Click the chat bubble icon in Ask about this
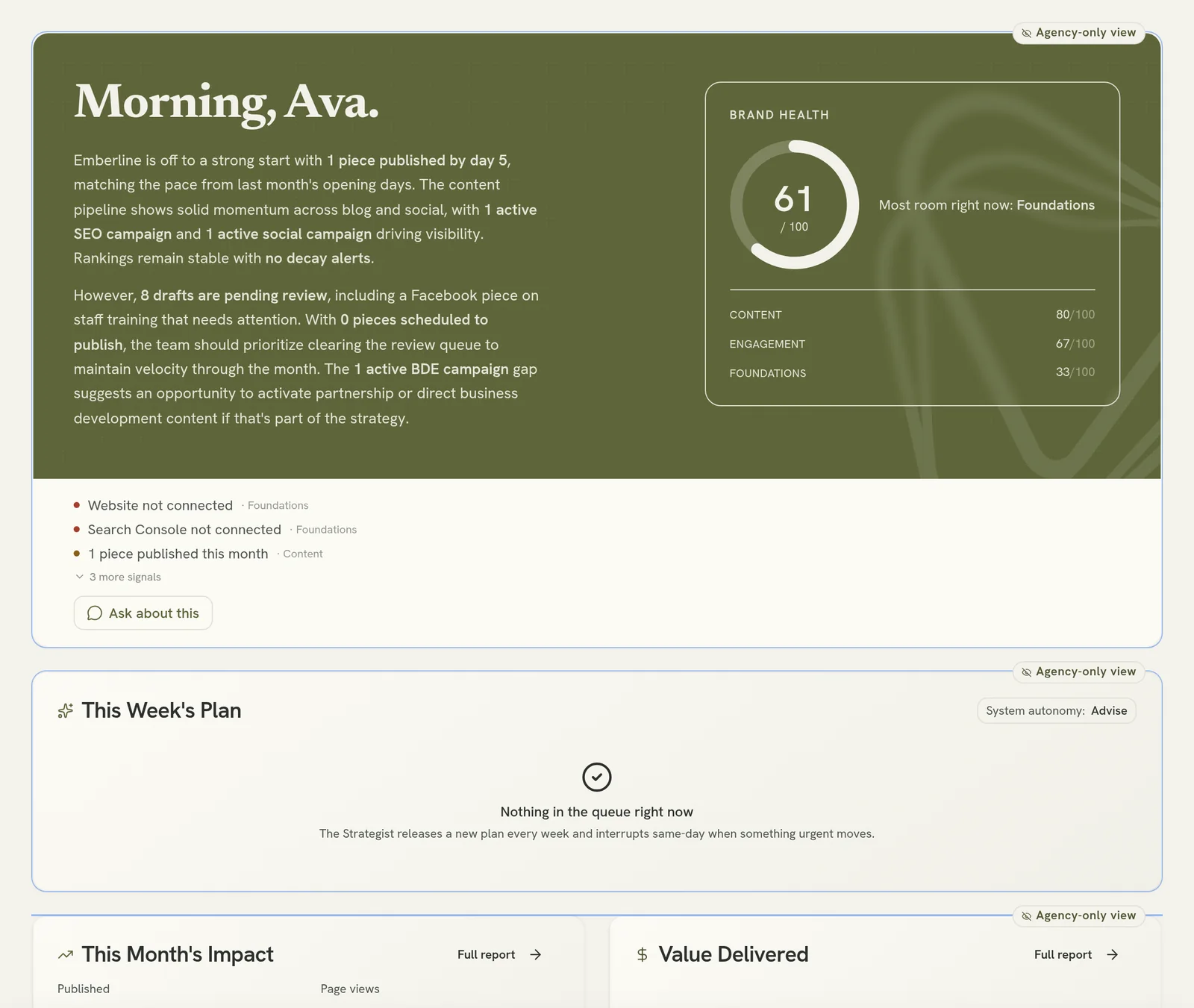 (x=95, y=613)
